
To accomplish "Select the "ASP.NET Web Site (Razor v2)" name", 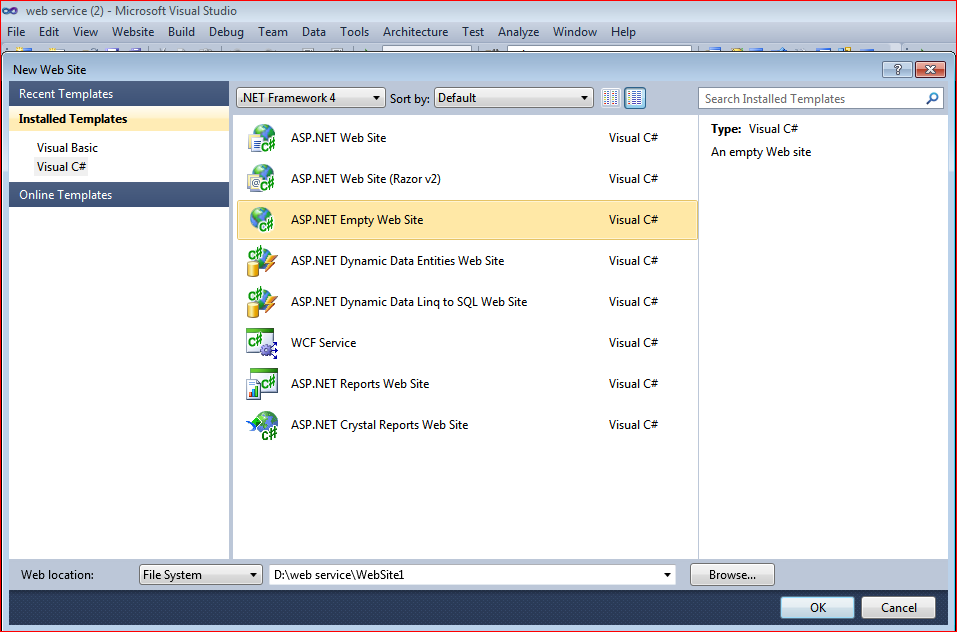I will pos(366,179).
